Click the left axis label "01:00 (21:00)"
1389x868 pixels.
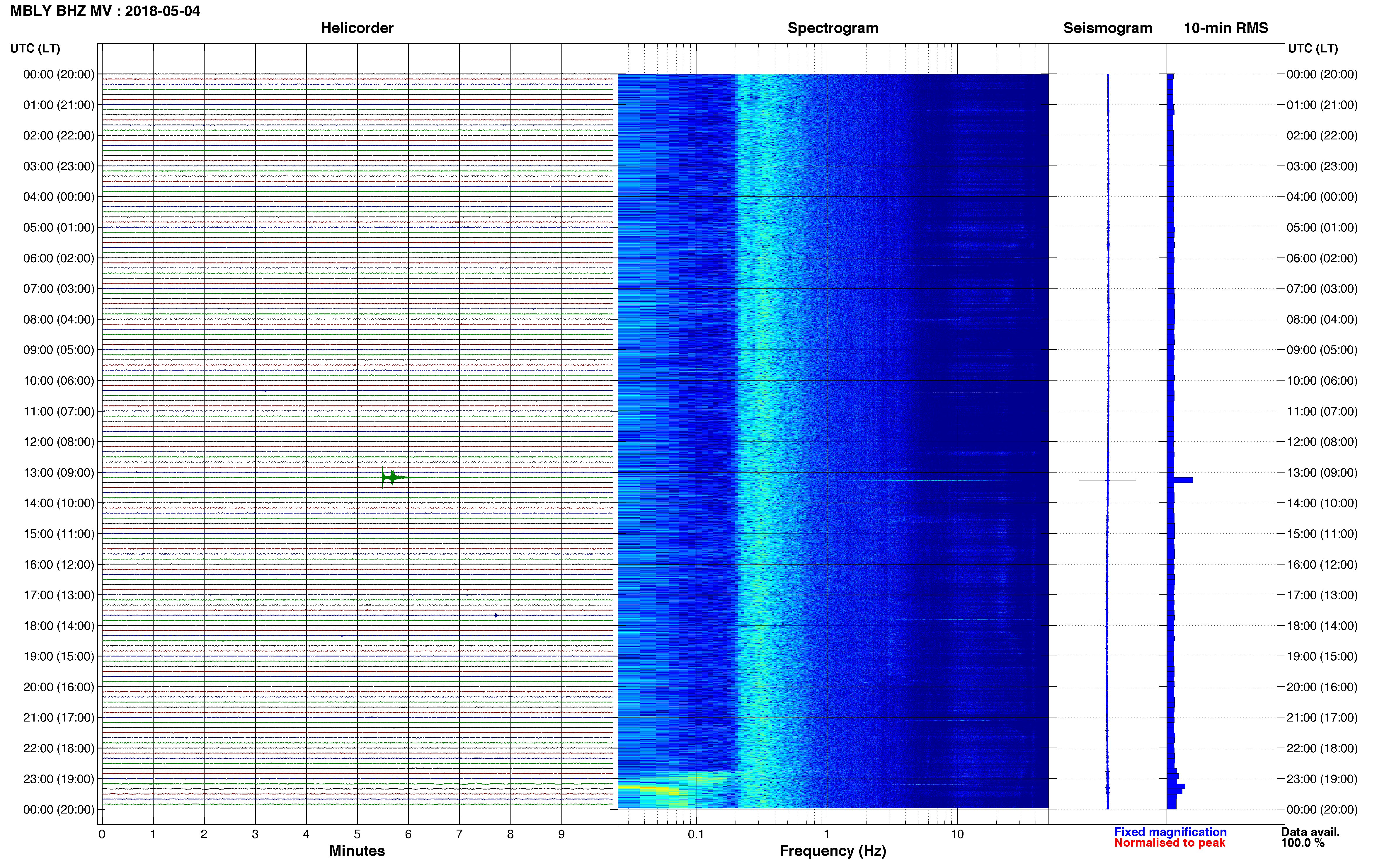click(59, 105)
